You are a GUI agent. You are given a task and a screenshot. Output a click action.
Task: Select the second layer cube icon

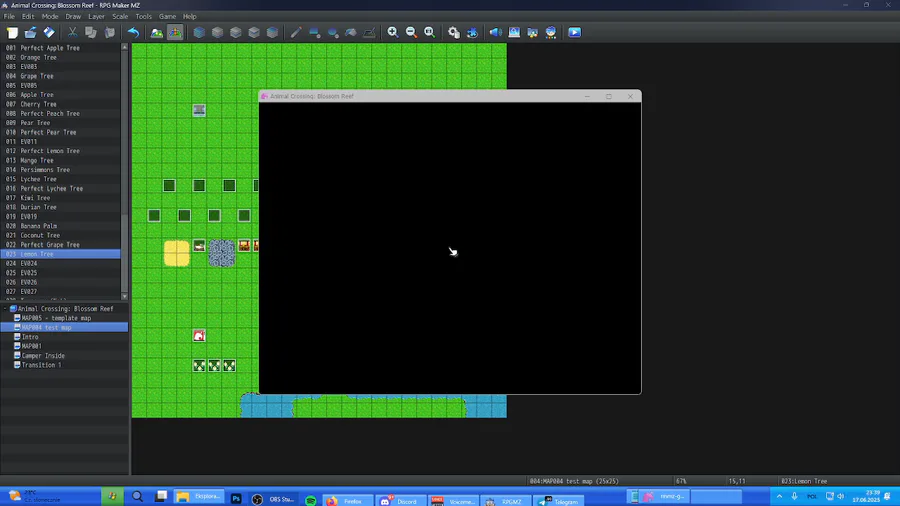point(218,33)
